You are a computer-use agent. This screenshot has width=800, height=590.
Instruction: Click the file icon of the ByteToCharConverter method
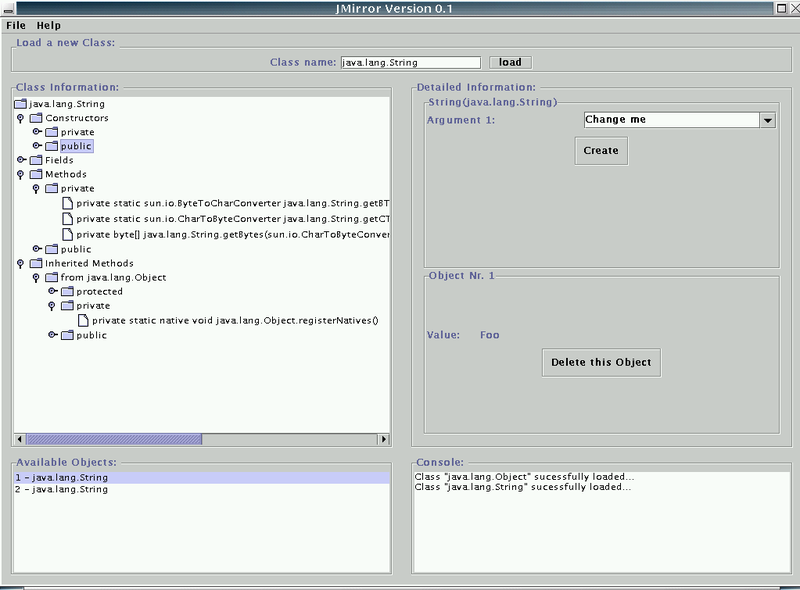67,203
